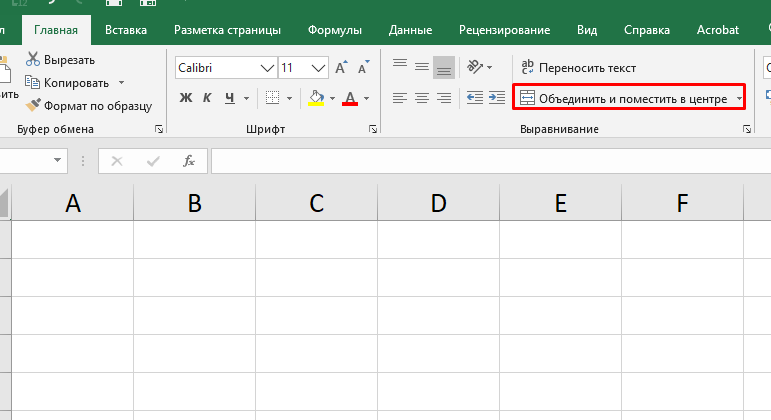
Task: Click the confirm checkmark in formula bar
Action: 153,161
